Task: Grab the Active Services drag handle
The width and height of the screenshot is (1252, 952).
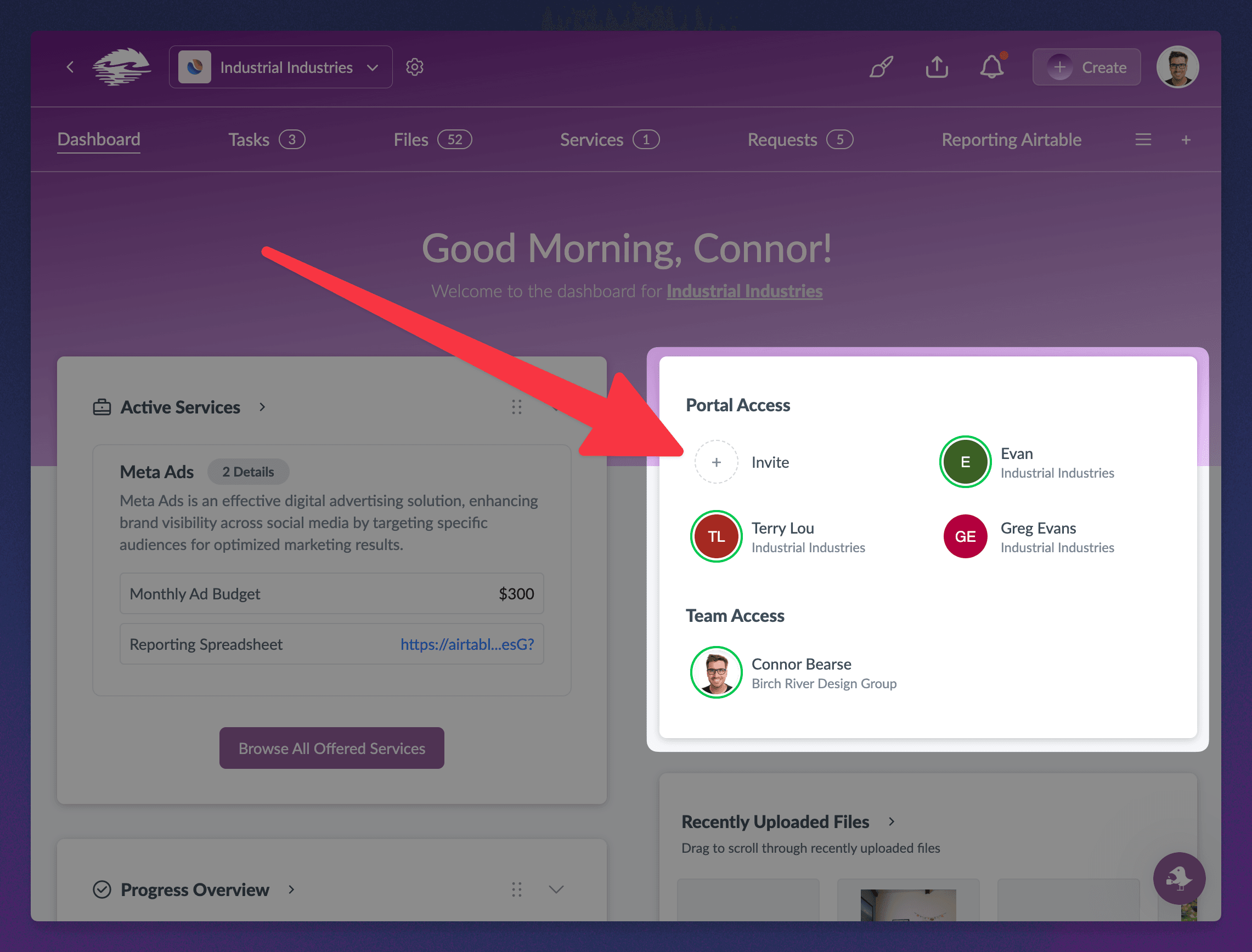Action: (x=516, y=407)
